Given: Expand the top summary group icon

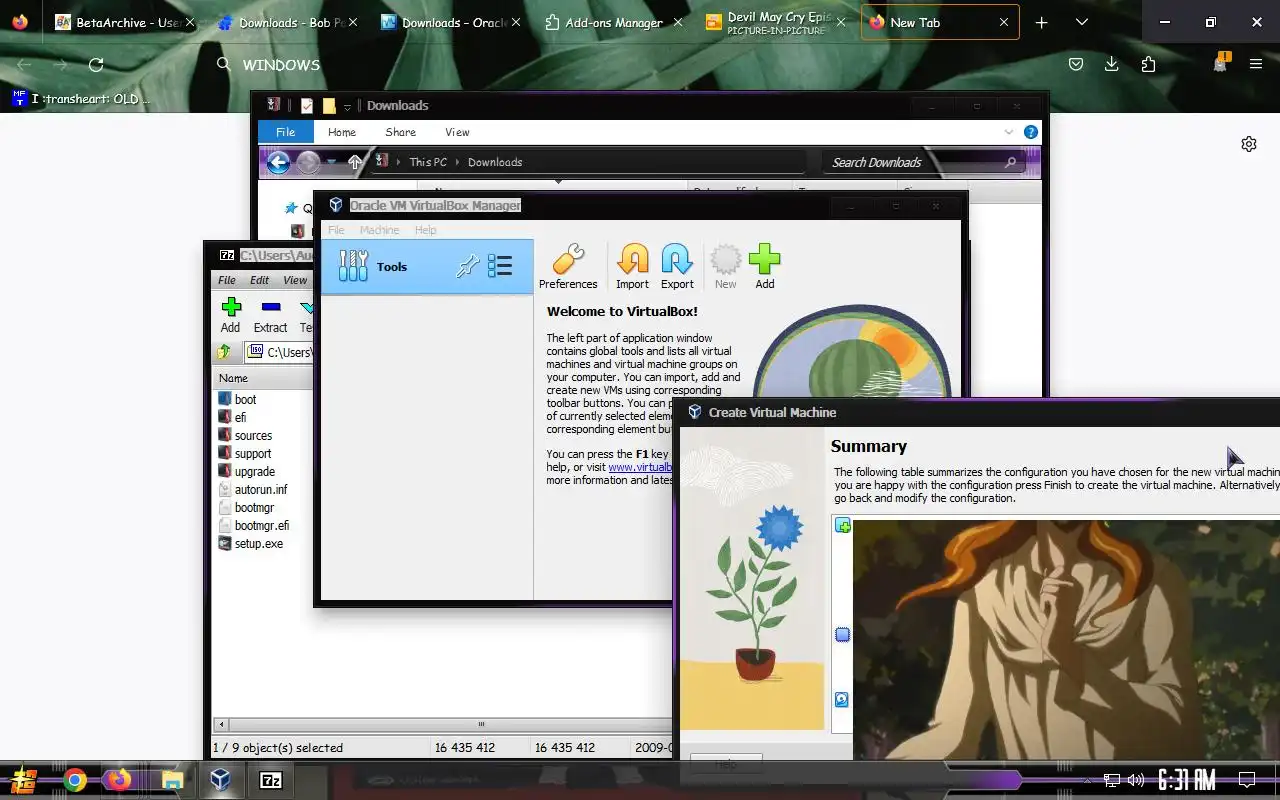Looking at the screenshot, I should (843, 526).
